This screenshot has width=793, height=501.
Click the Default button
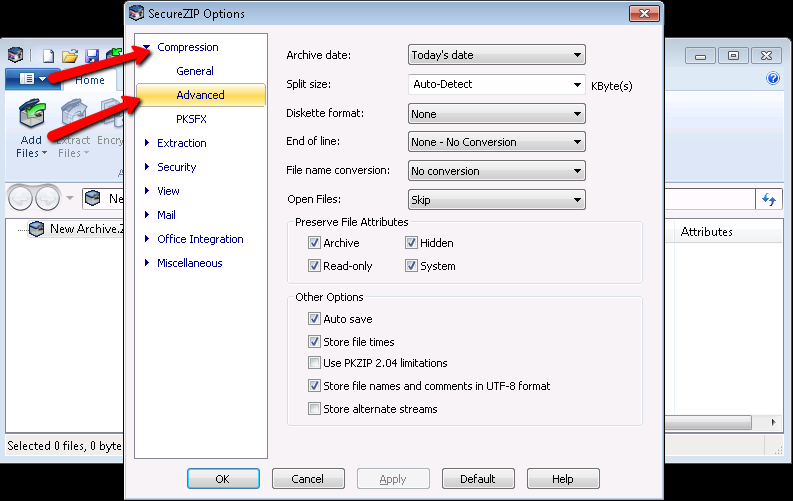click(x=478, y=479)
